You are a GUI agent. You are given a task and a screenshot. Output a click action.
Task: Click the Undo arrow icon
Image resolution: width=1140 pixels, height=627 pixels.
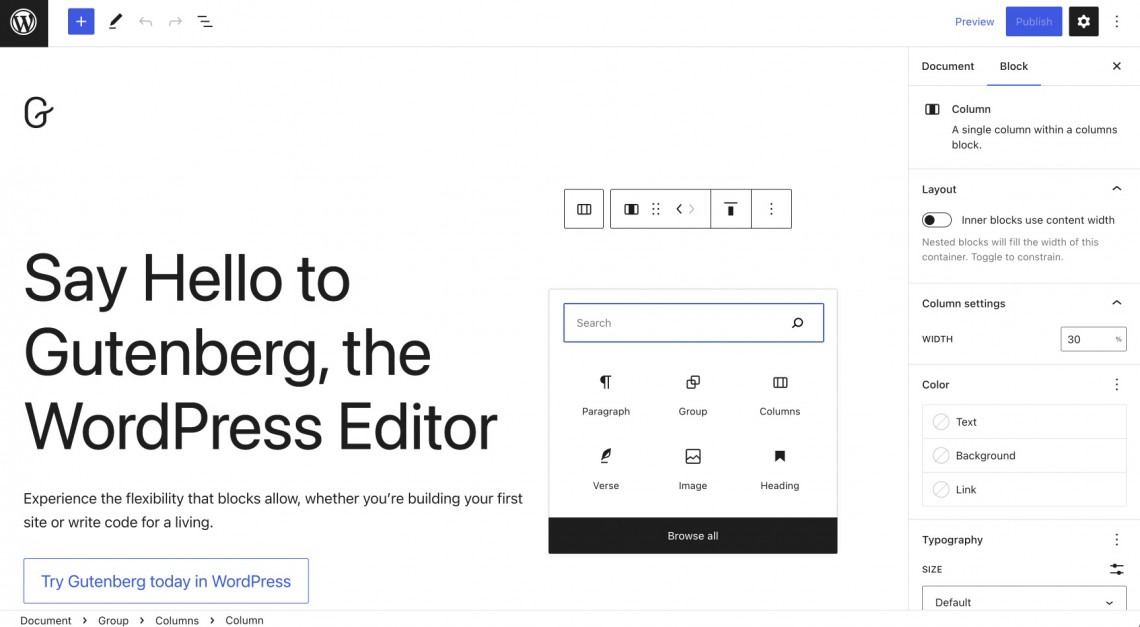pyautogui.click(x=146, y=21)
